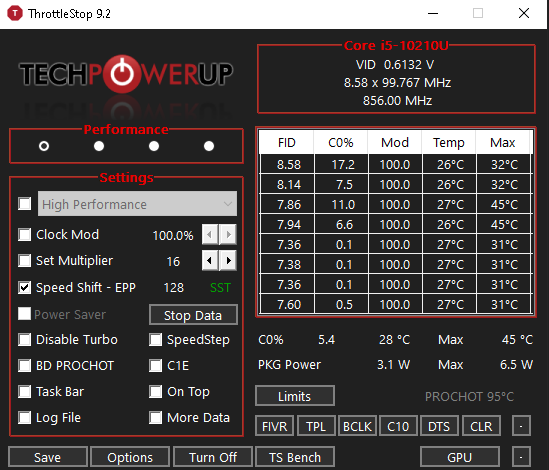Decrease Clock Mod with left arrow
The width and height of the screenshot is (549, 470).
[x=210, y=234]
